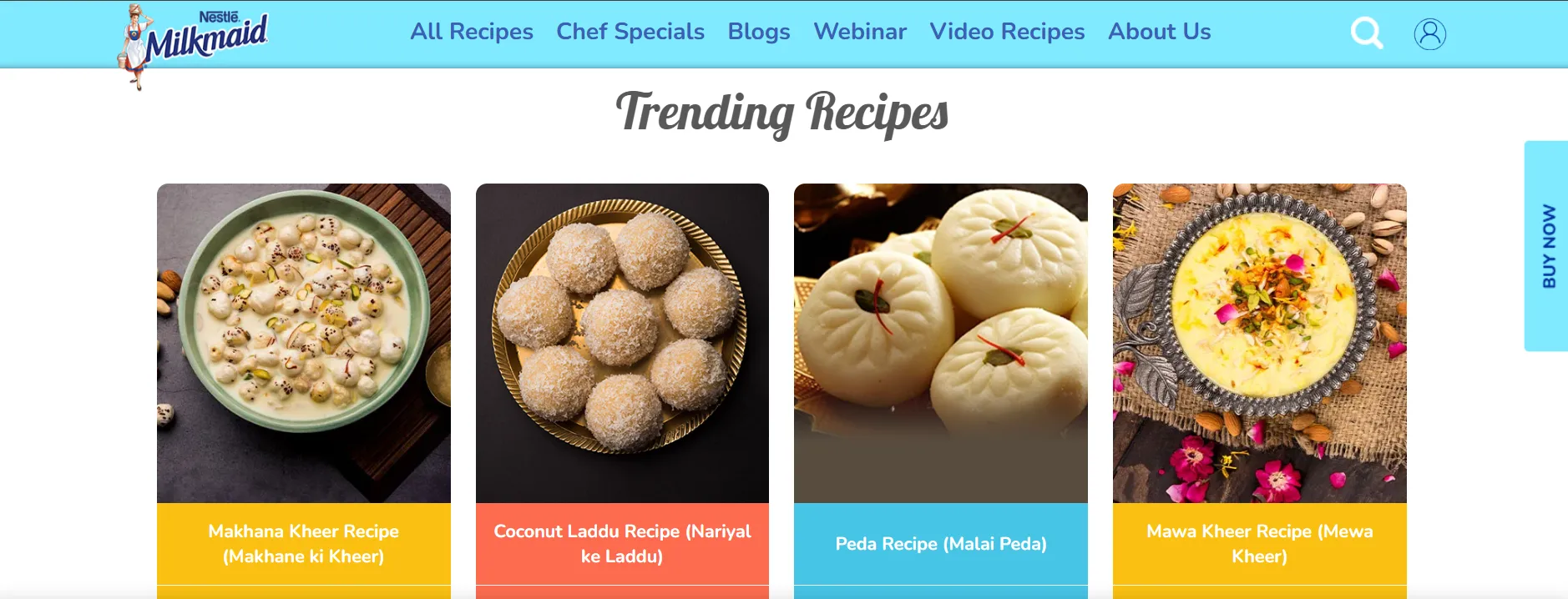
Task: Open the All Recipes menu
Action: 472,32
